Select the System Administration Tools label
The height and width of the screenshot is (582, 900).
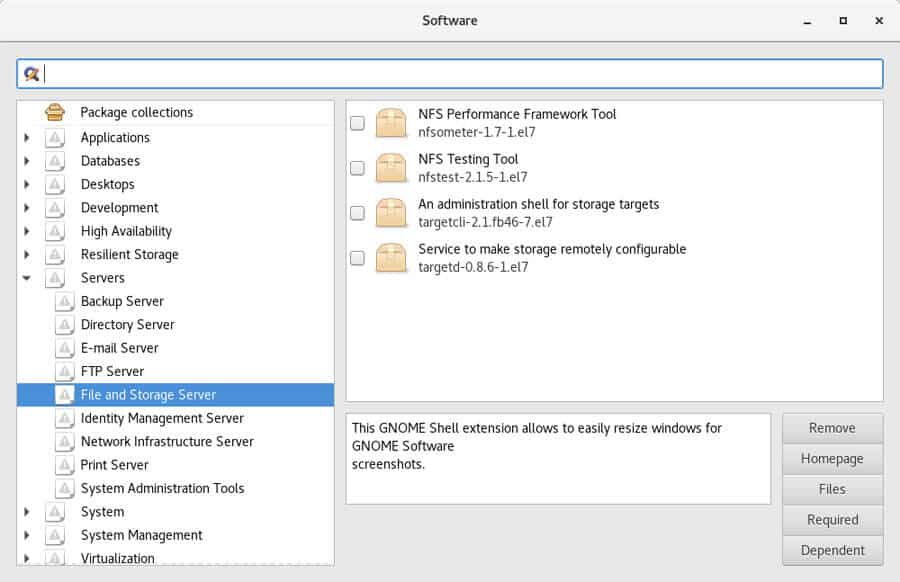[x=162, y=488]
